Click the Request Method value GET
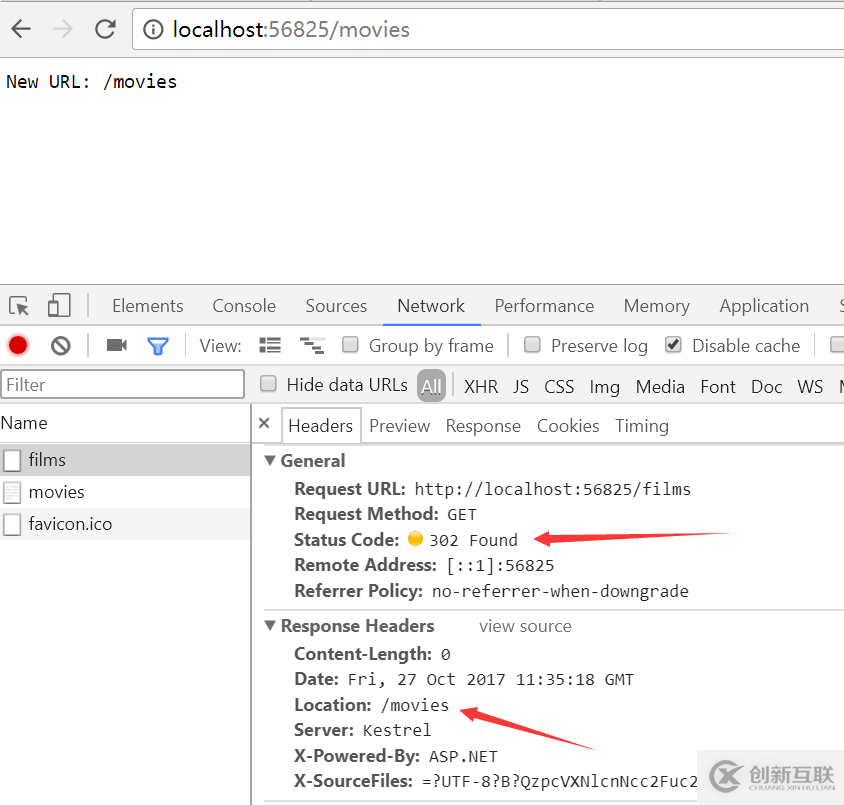 pyautogui.click(x=462, y=515)
